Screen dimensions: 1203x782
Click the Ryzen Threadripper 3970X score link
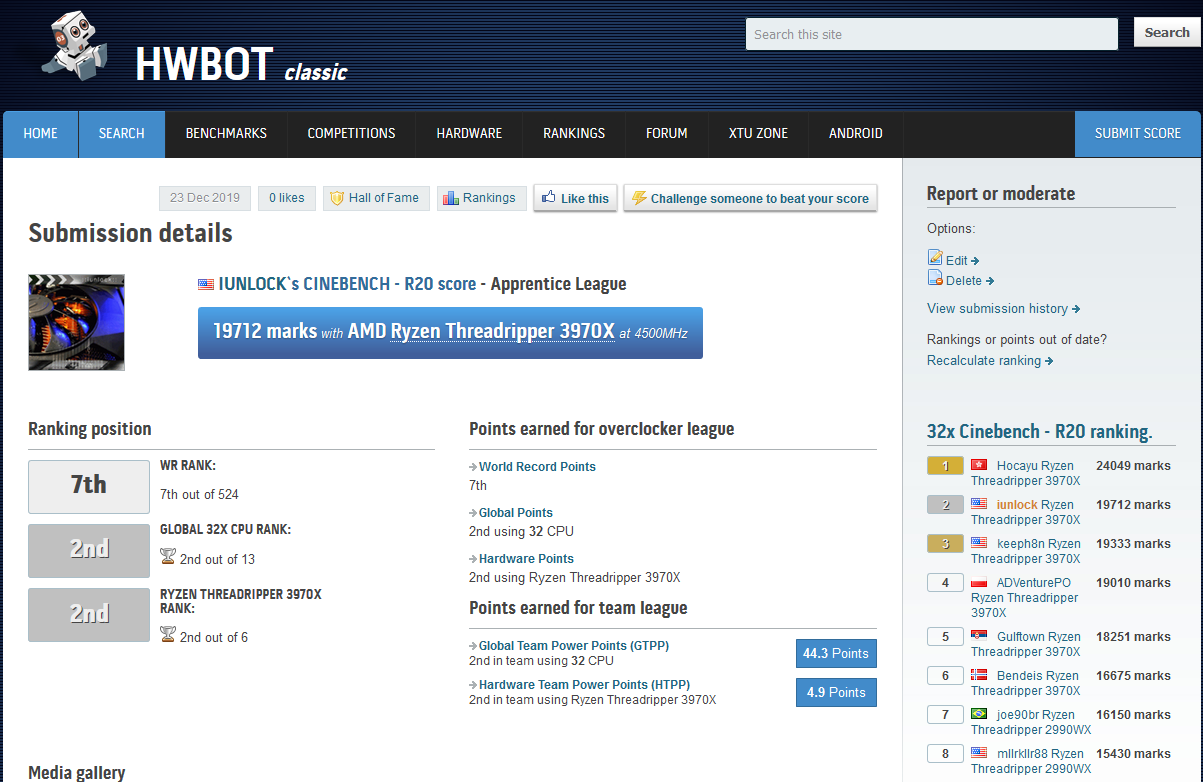[502, 332]
